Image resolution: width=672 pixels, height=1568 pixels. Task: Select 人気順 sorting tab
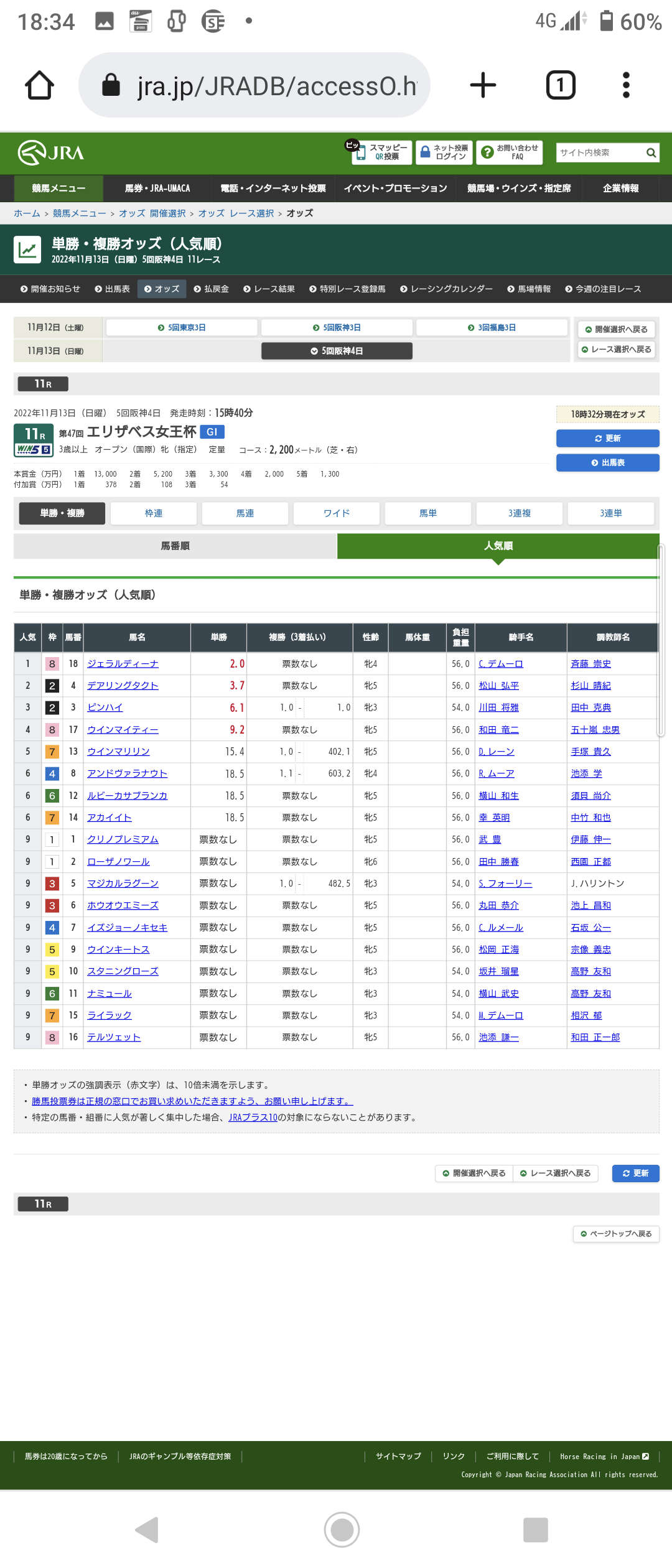pyautogui.click(x=498, y=546)
